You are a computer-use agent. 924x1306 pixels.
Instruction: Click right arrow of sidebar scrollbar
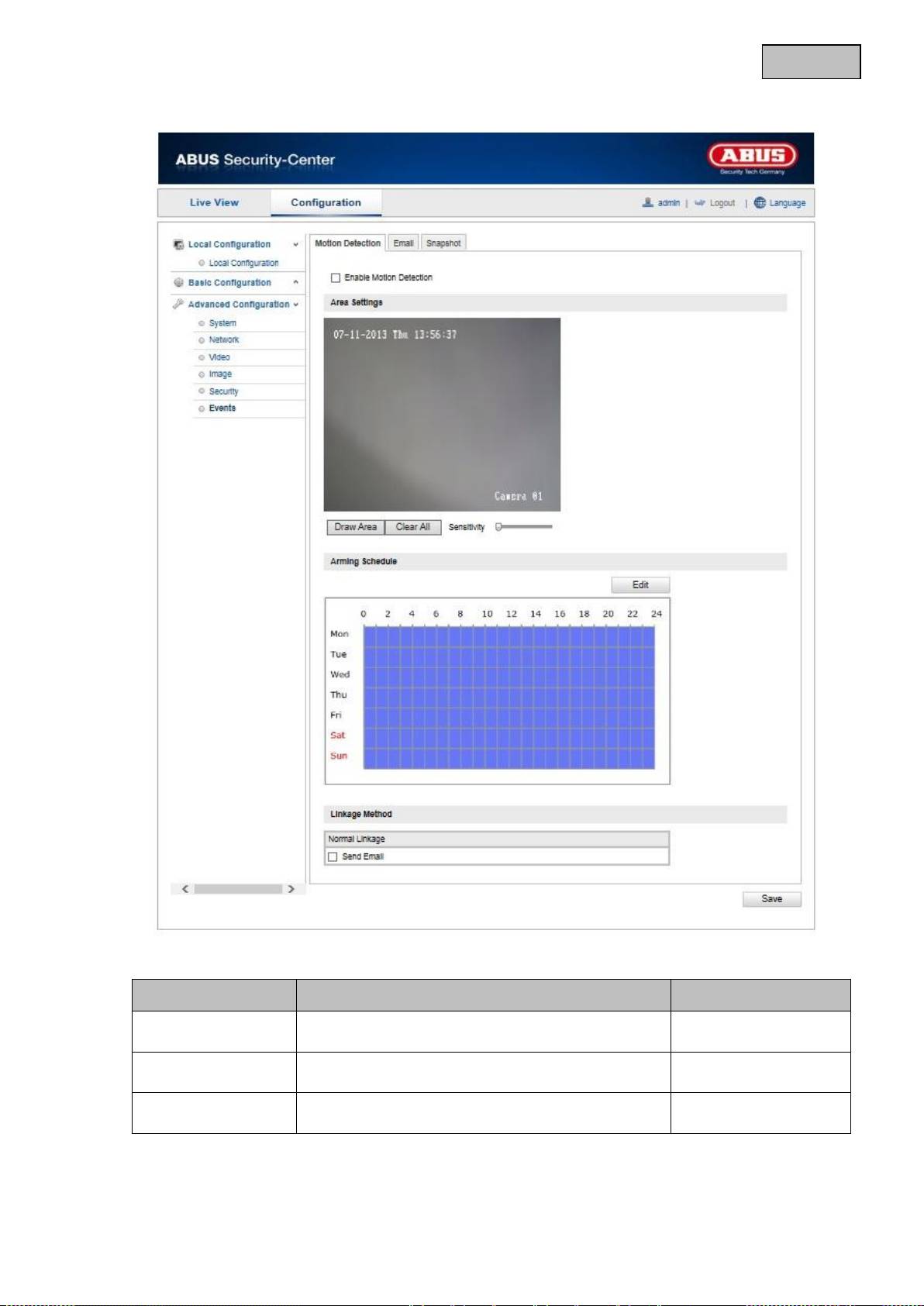[x=291, y=889]
